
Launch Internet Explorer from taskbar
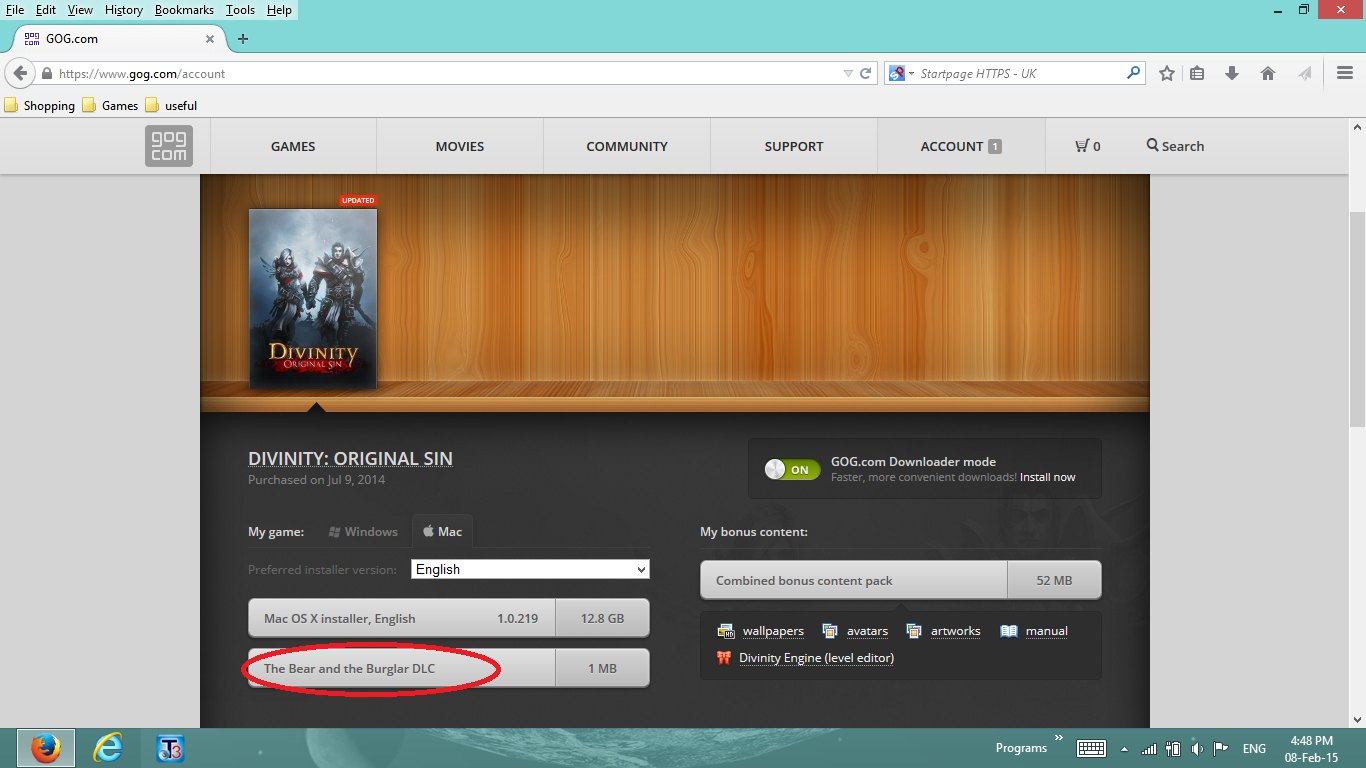(108, 748)
